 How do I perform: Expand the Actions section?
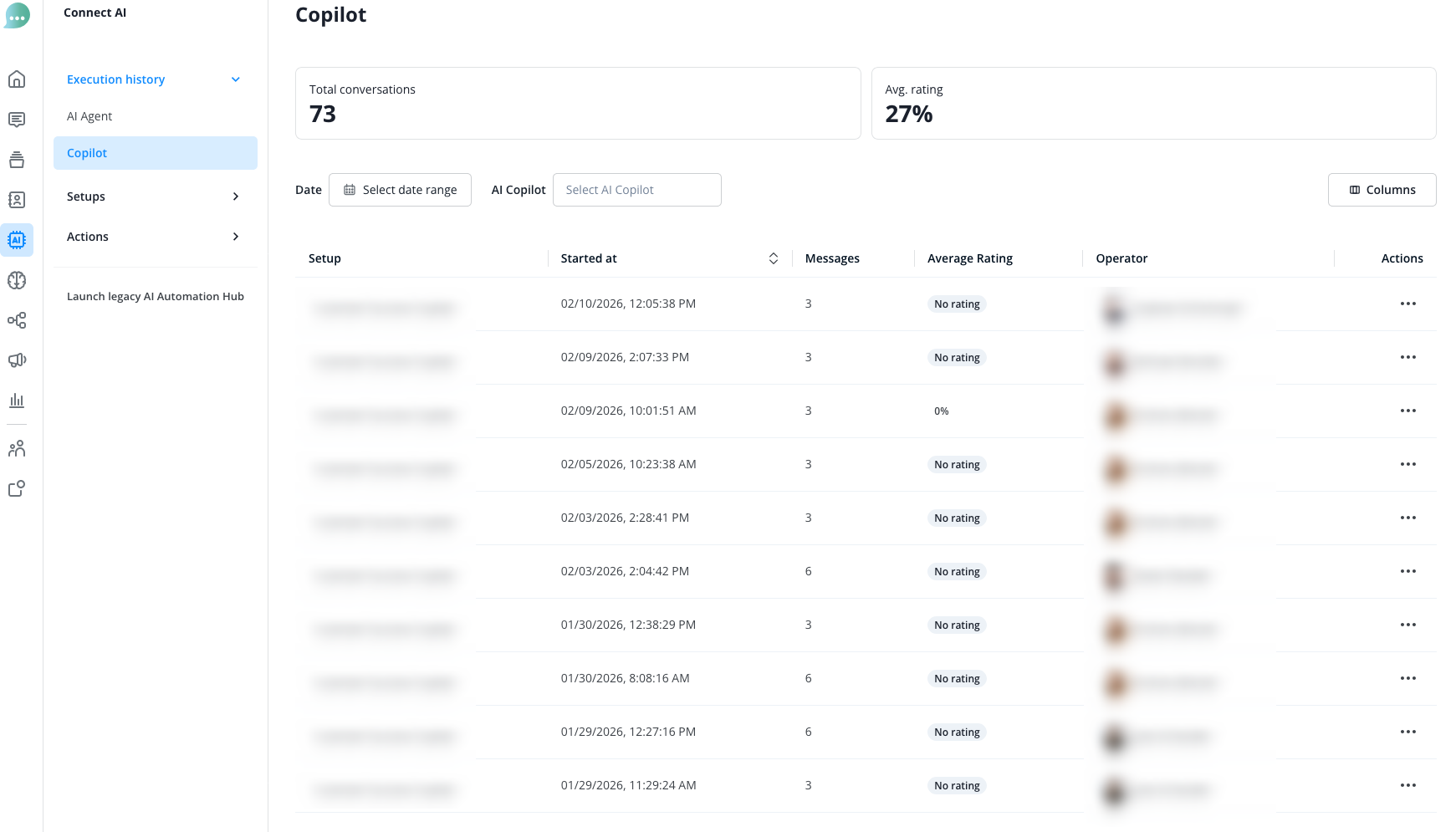click(x=155, y=237)
